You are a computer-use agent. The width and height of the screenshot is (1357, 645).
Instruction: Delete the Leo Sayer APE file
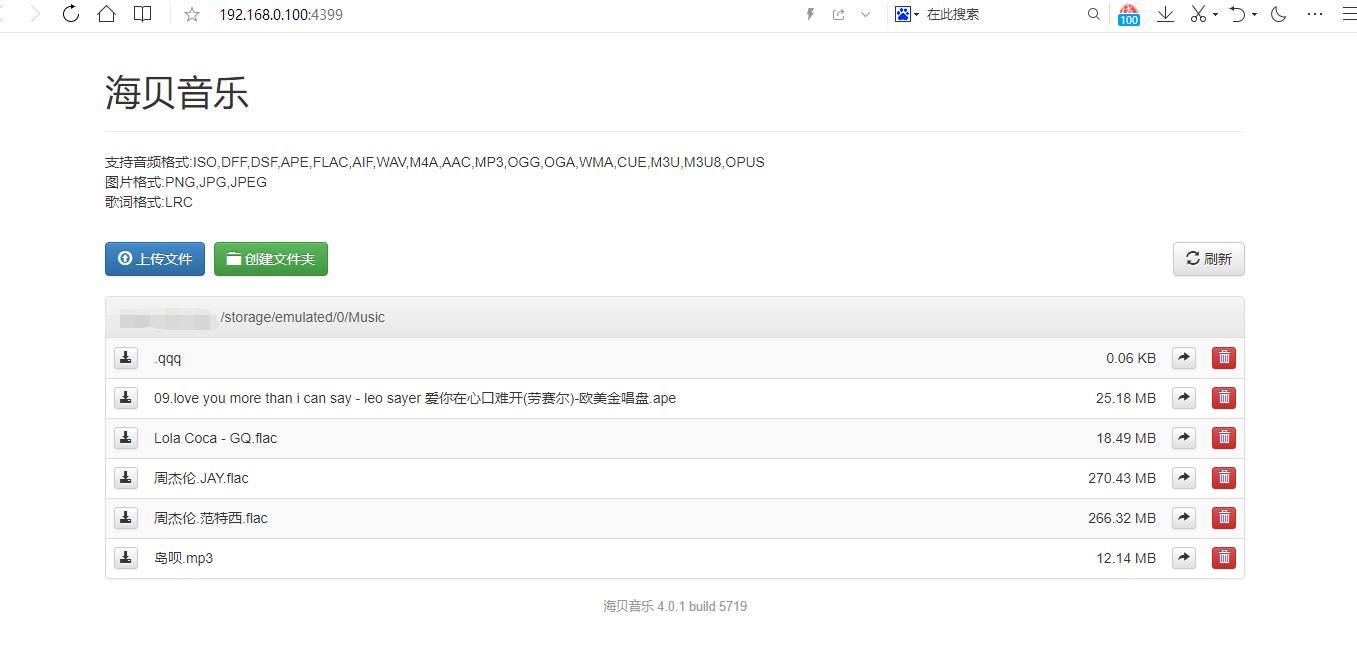(x=1223, y=397)
